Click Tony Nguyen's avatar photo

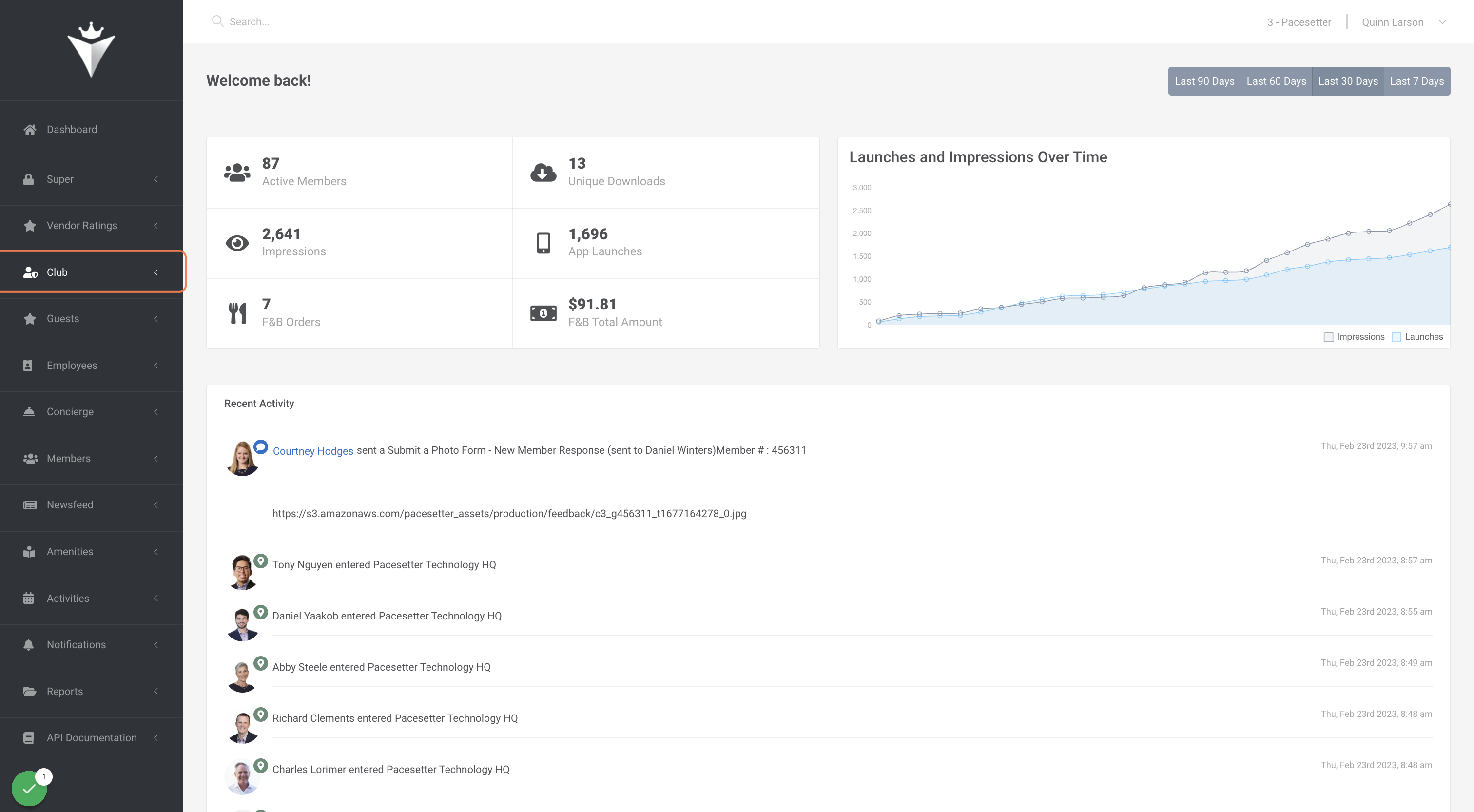click(x=243, y=572)
